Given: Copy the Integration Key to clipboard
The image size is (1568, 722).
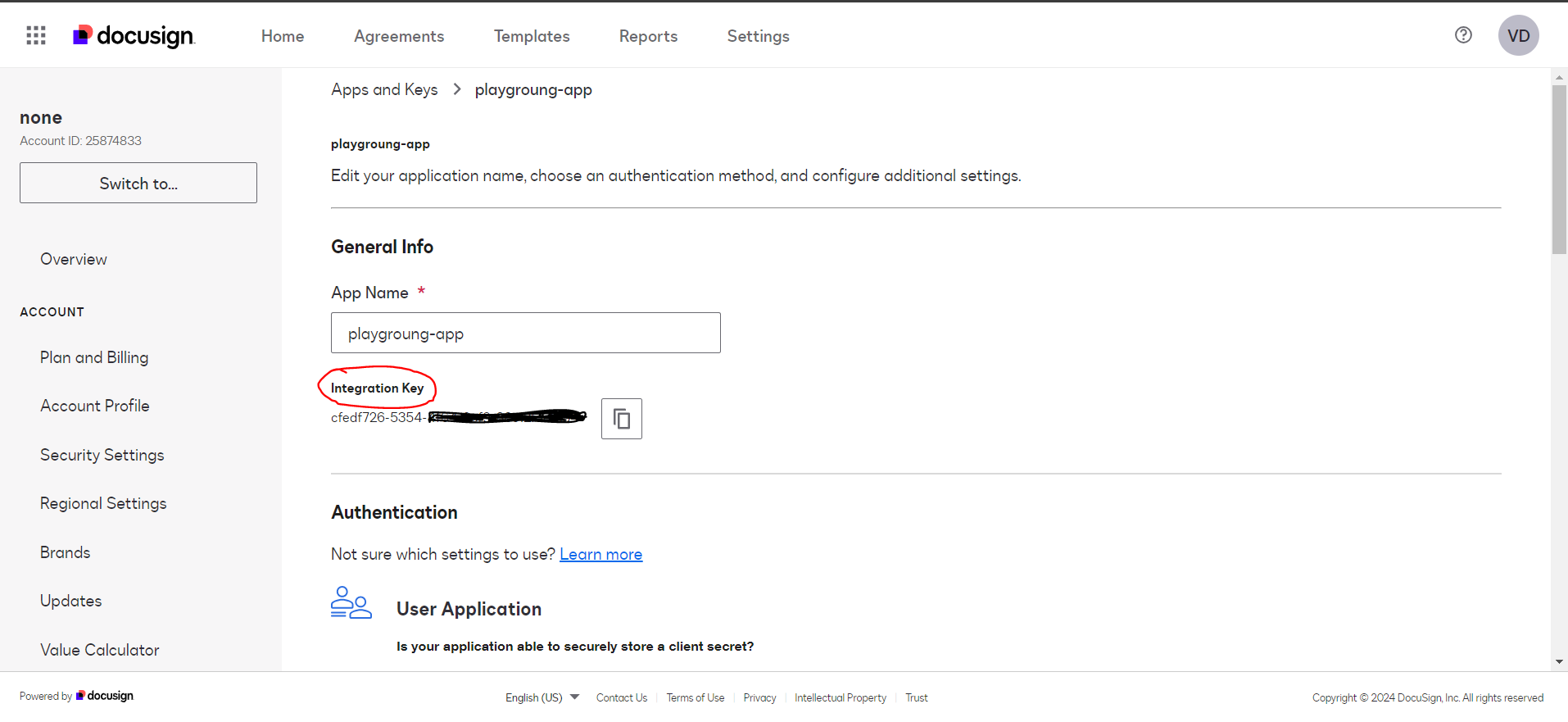Looking at the screenshot, I should 622,419.
